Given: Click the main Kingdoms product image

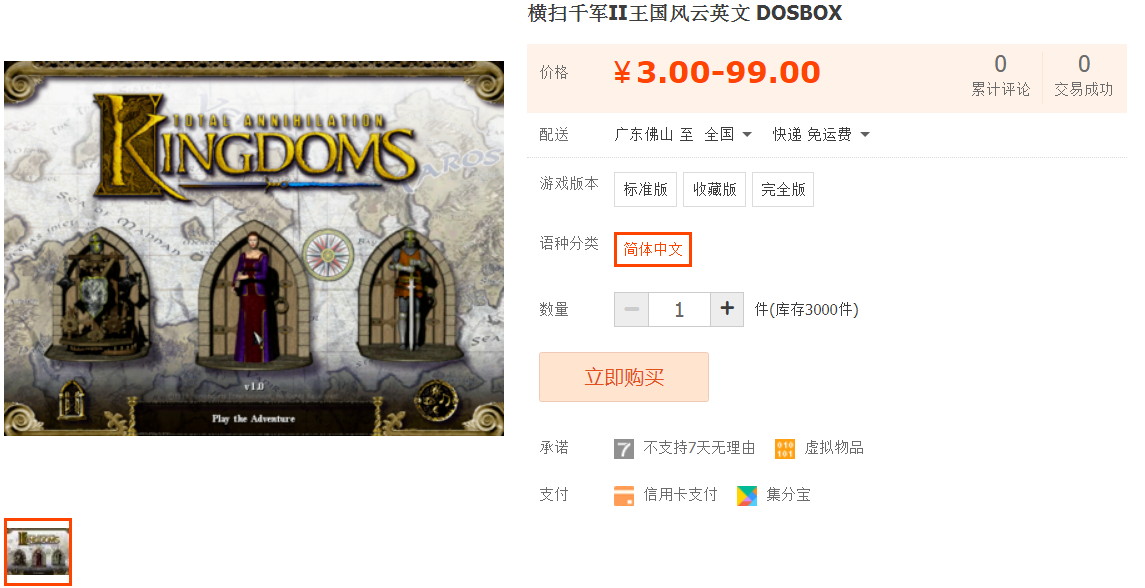Looking at the screenshot, I should [254, 248].
